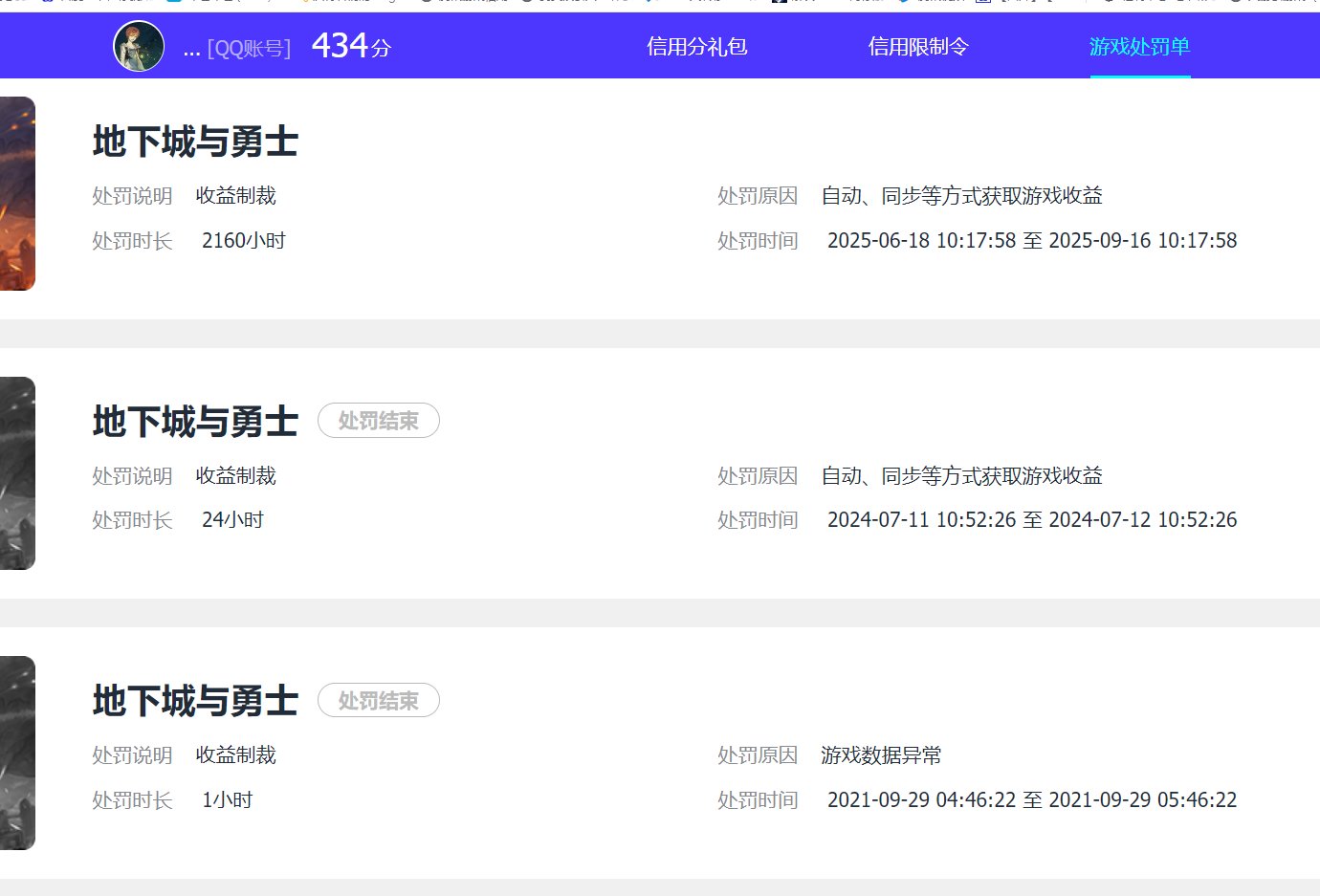Click the 处罚结束 badge on the 2024 record
Image resolution: width=1320 pixels, height=896 pixels.
[378, 421]
